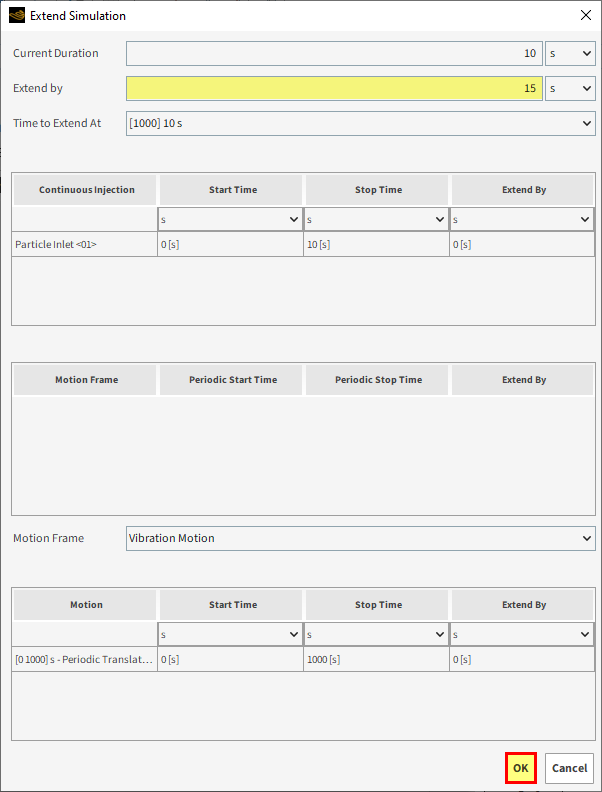The height and width of the screenshot is (792, 602).
Task: Select the Particle Inlet <01> row
Action: (303, 244)
